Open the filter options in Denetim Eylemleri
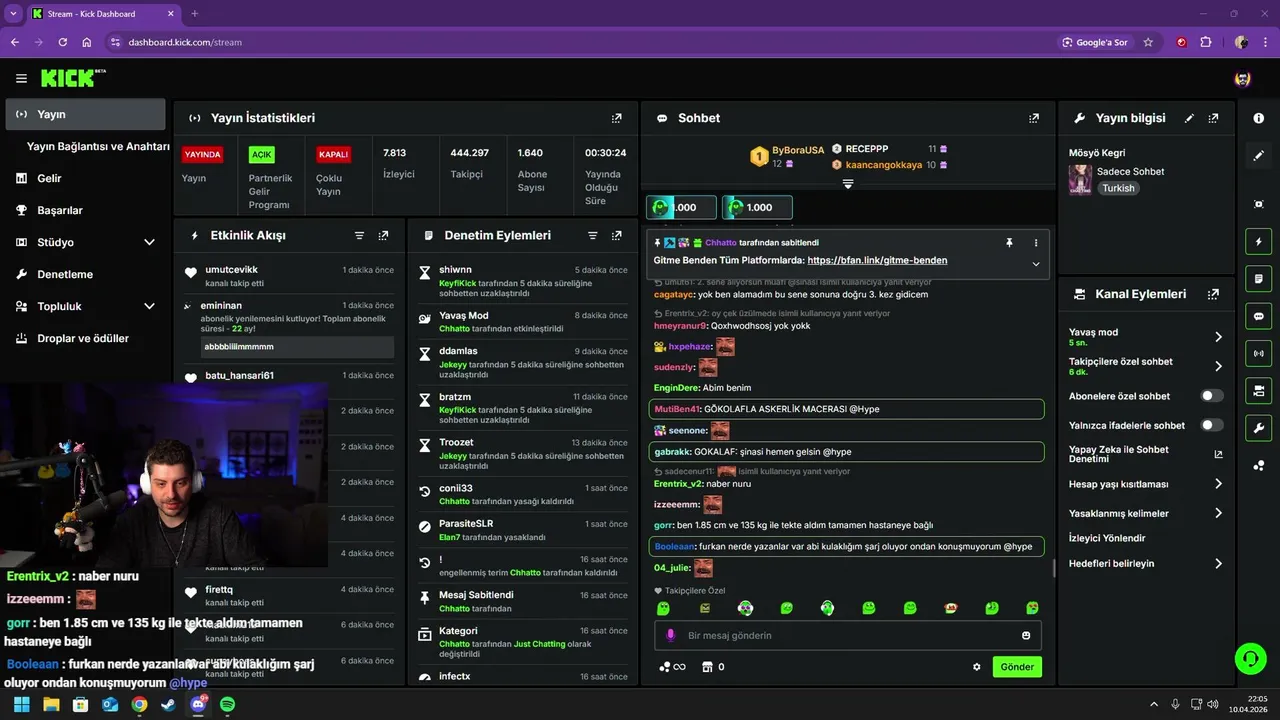 coord(592,236)
